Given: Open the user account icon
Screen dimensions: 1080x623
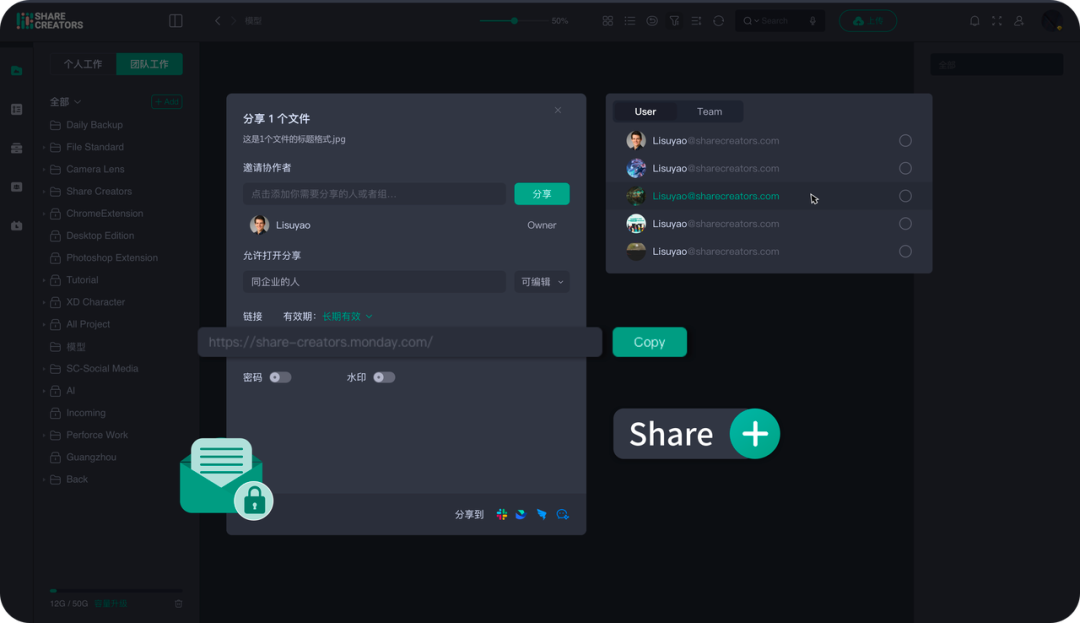Looking at the screenshot, I should click(x=1019, y=21).
